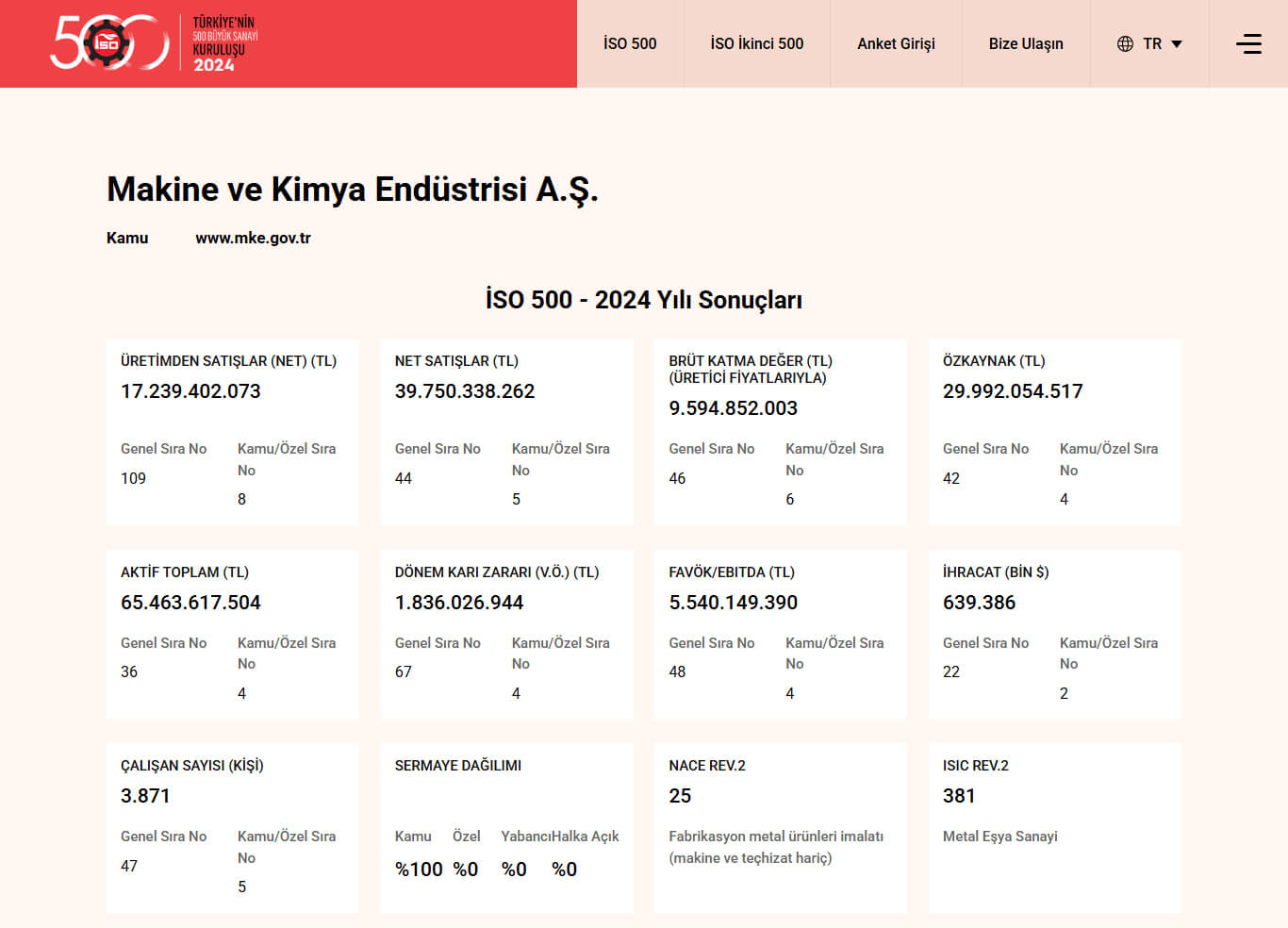1288x928 pixels.
Task: Select Bize Ulaşın in the top navigation
Action: tap(1026, 43)
